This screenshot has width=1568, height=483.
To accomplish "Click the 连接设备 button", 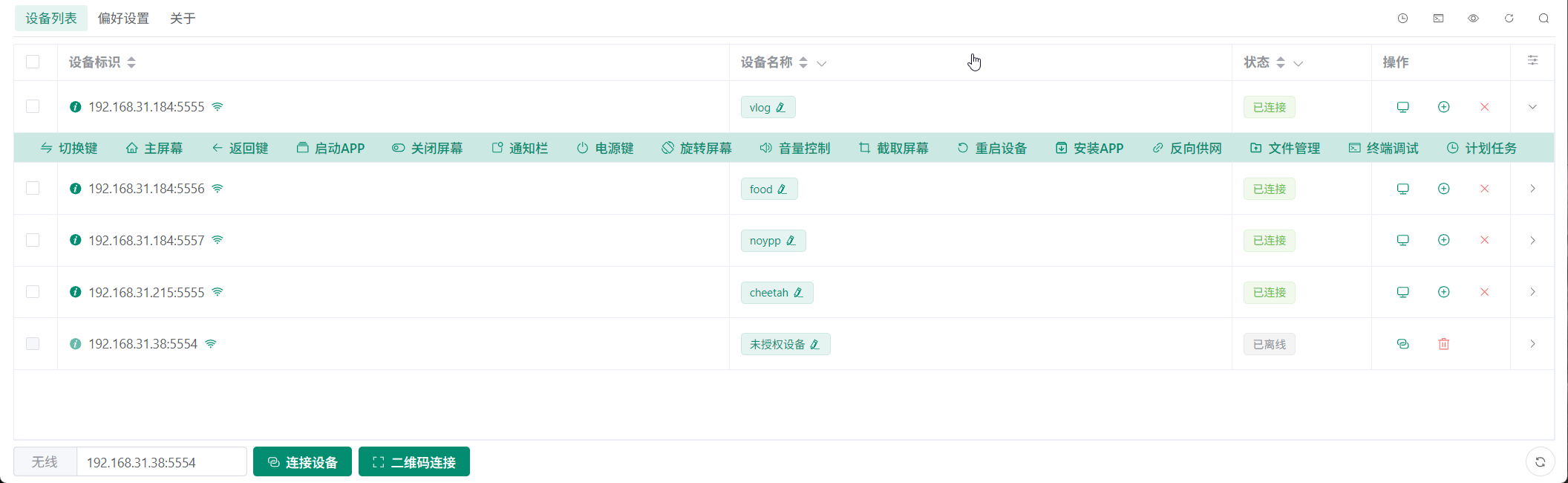I will (302, 462).
